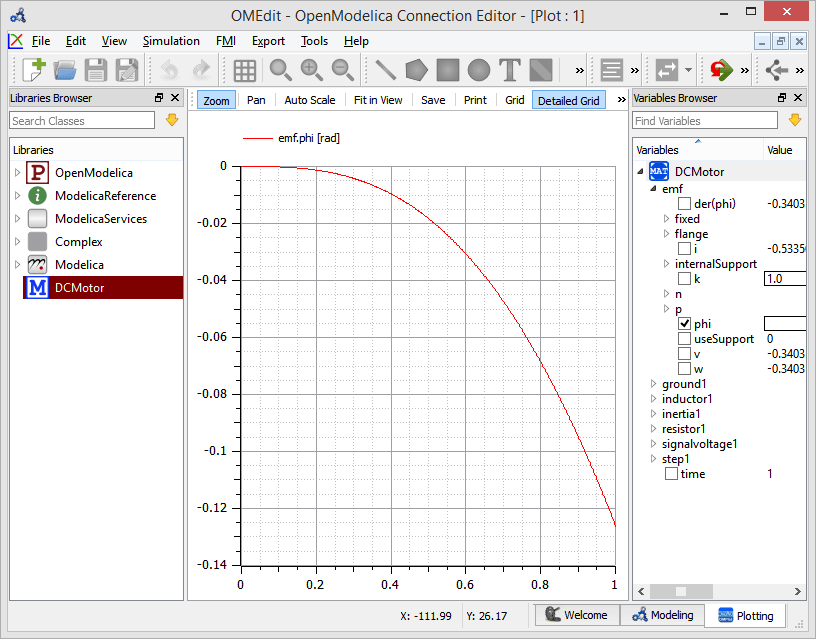816x639 pixels.
Task: Uncheck the phi variable
Action: pos(686,323)
